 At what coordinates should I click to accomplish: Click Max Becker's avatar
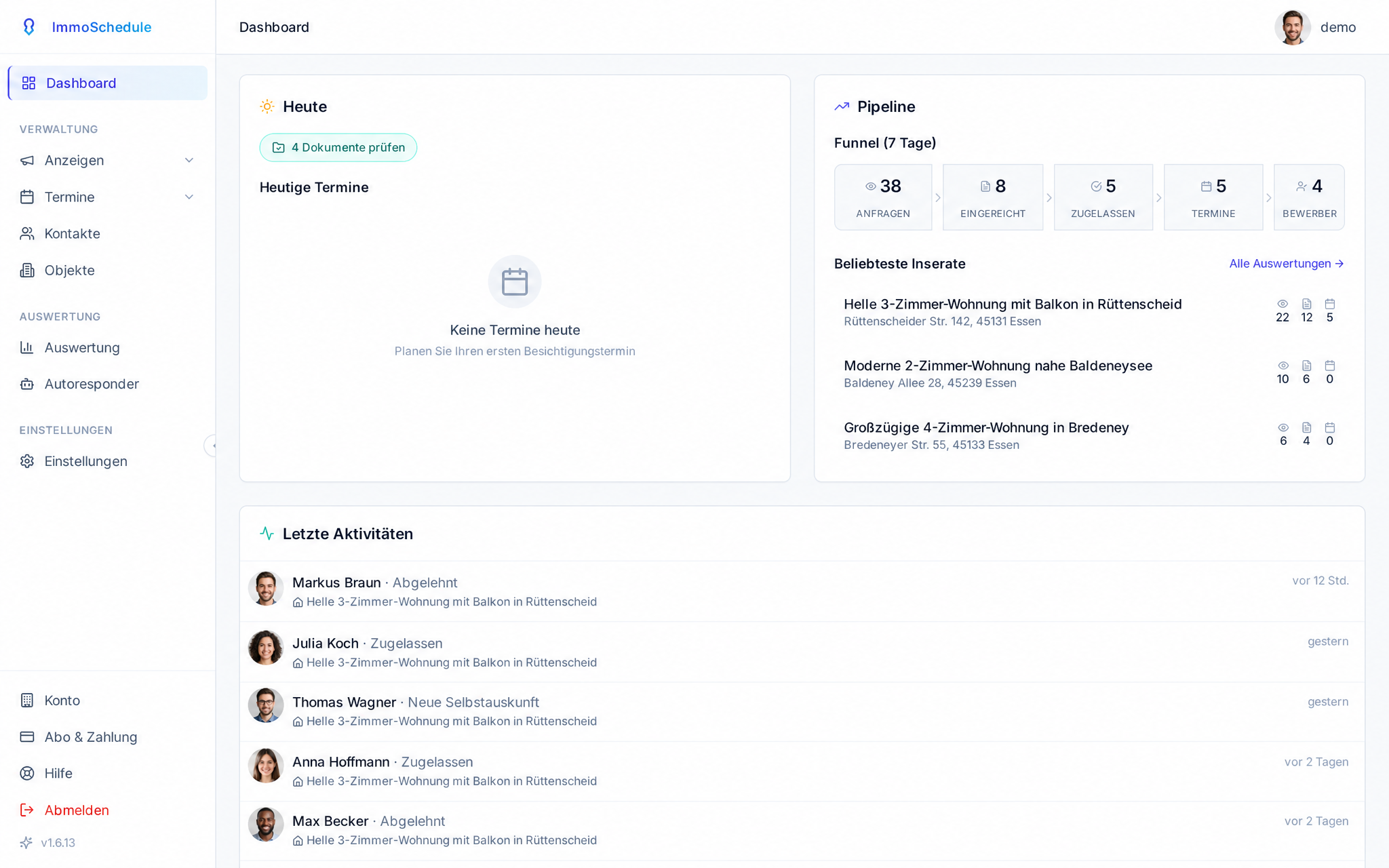pos(266,825)
